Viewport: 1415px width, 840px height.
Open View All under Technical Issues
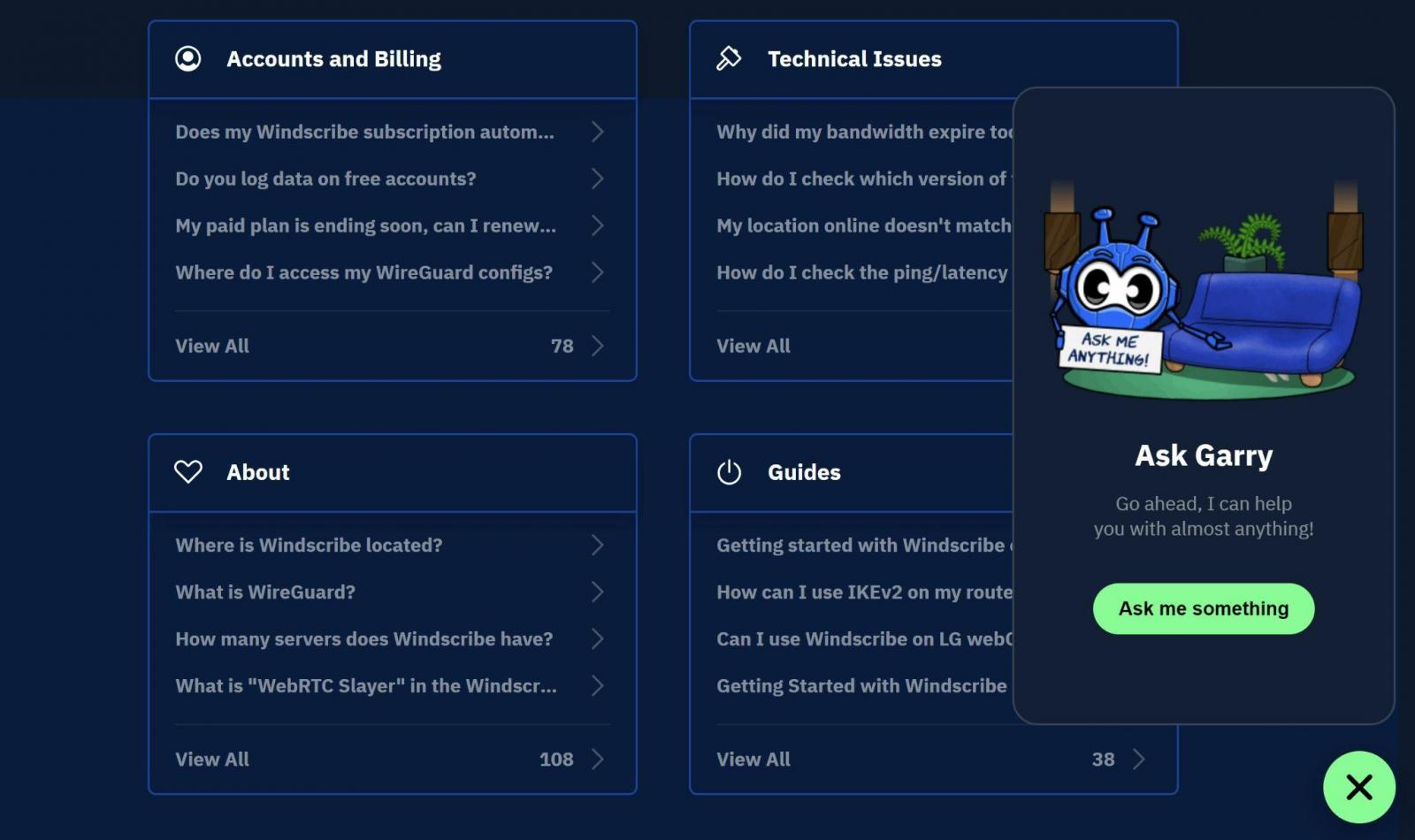tap(753, 346)
